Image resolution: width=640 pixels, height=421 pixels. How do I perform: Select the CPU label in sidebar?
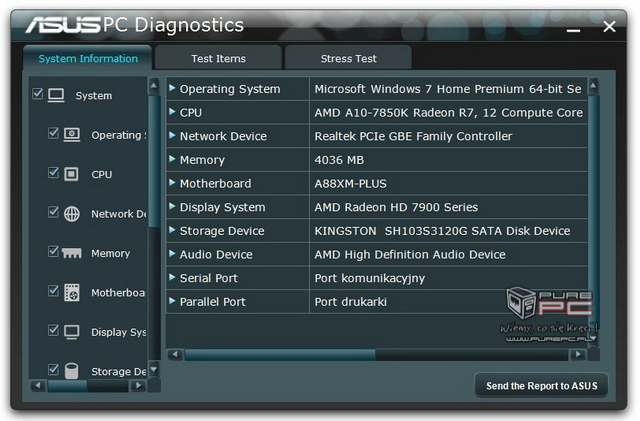102,174
